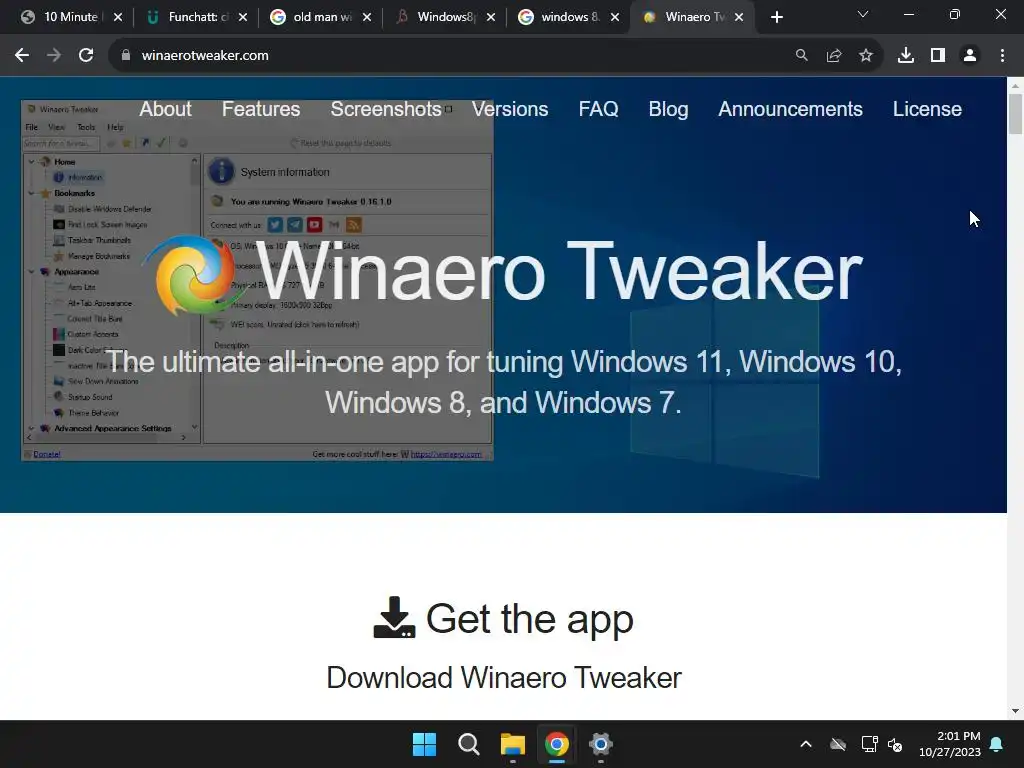
Task: Click the browser forward arrow
Action: pyautogui.click(x=54, y=56)
